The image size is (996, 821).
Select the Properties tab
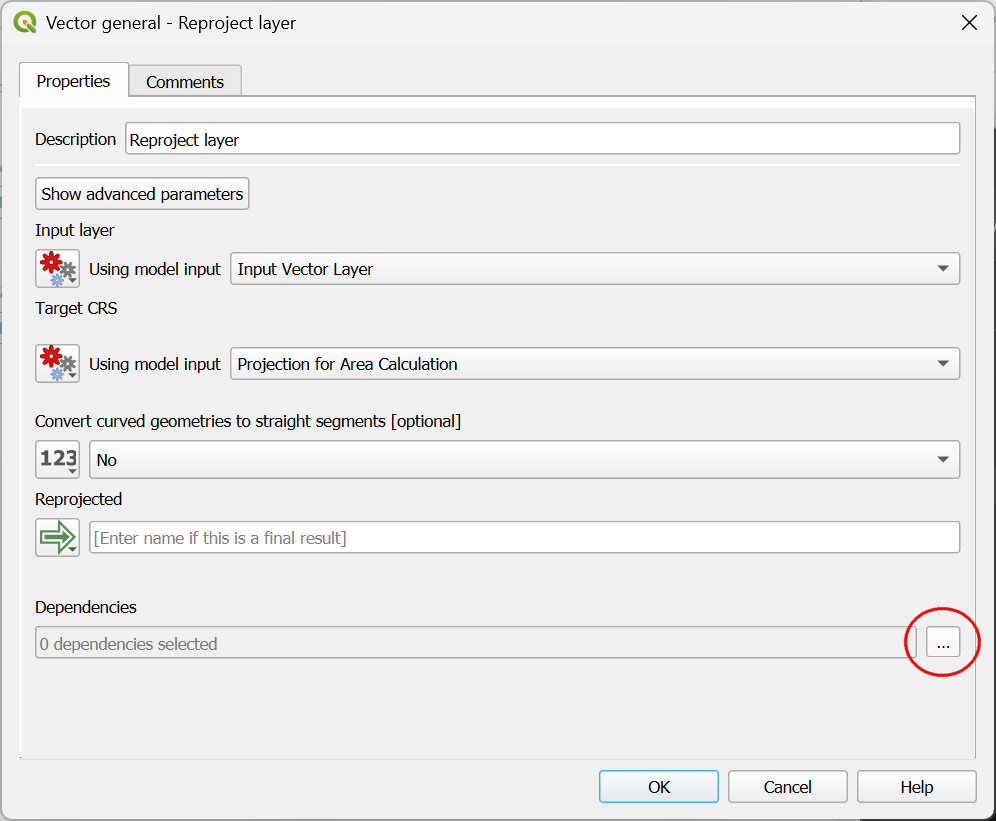73,81
